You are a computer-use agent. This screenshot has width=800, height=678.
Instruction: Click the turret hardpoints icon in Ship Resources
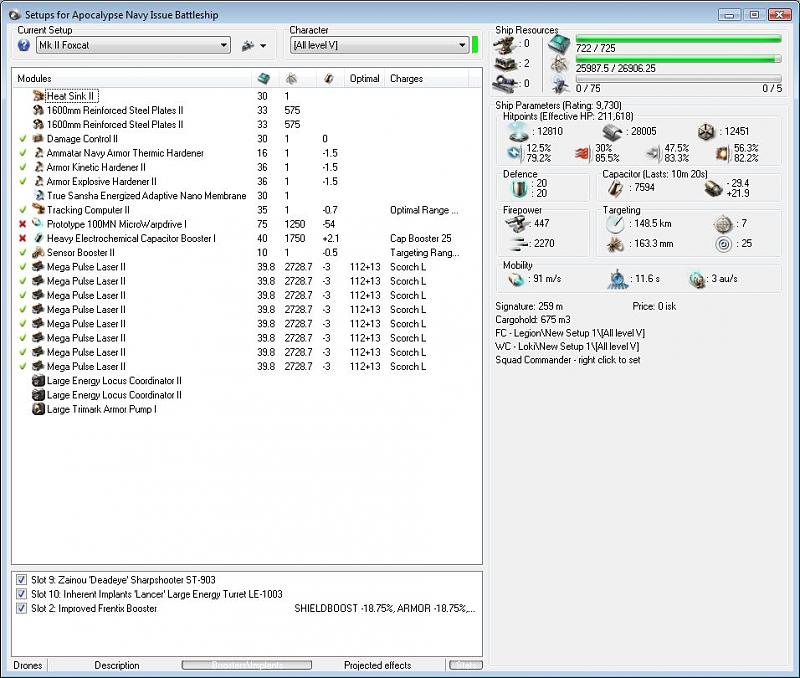[x=504, y=45]
